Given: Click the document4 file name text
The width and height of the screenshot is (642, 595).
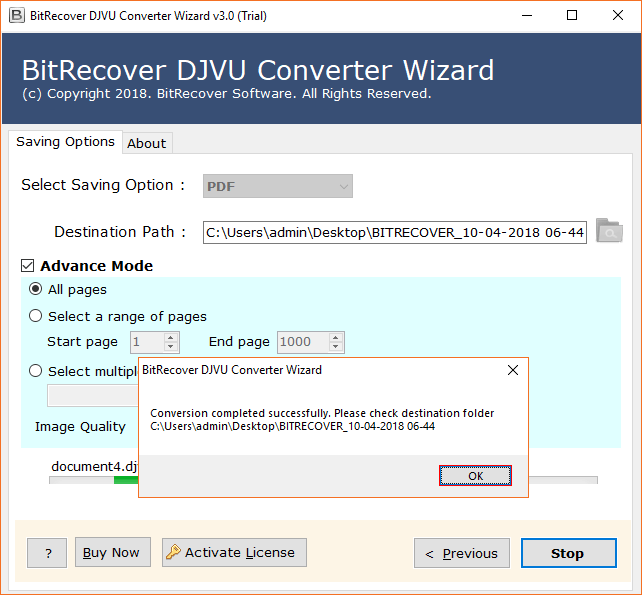Looking at the screenshot, I should 95,466.
